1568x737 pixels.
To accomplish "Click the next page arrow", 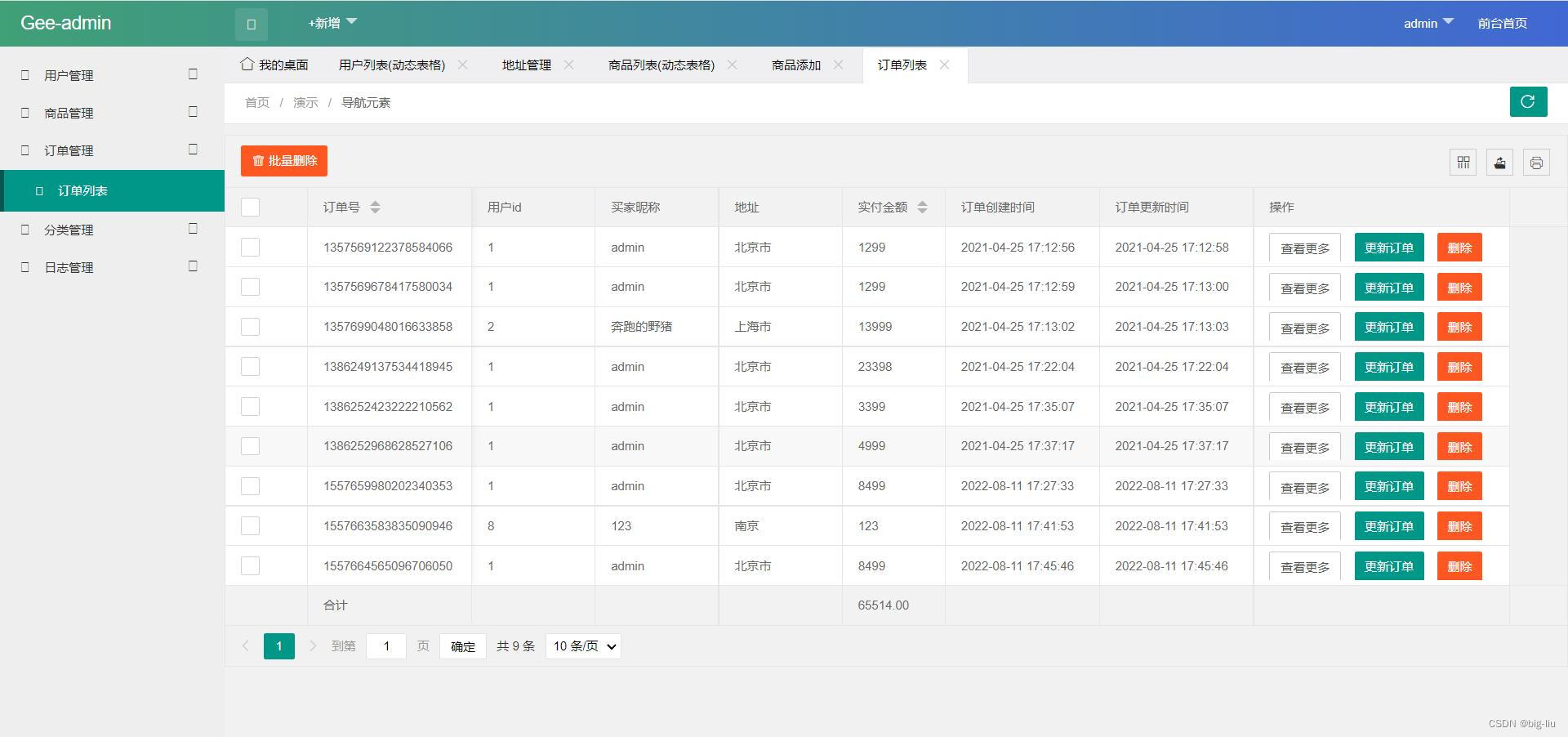I will 312,645.
